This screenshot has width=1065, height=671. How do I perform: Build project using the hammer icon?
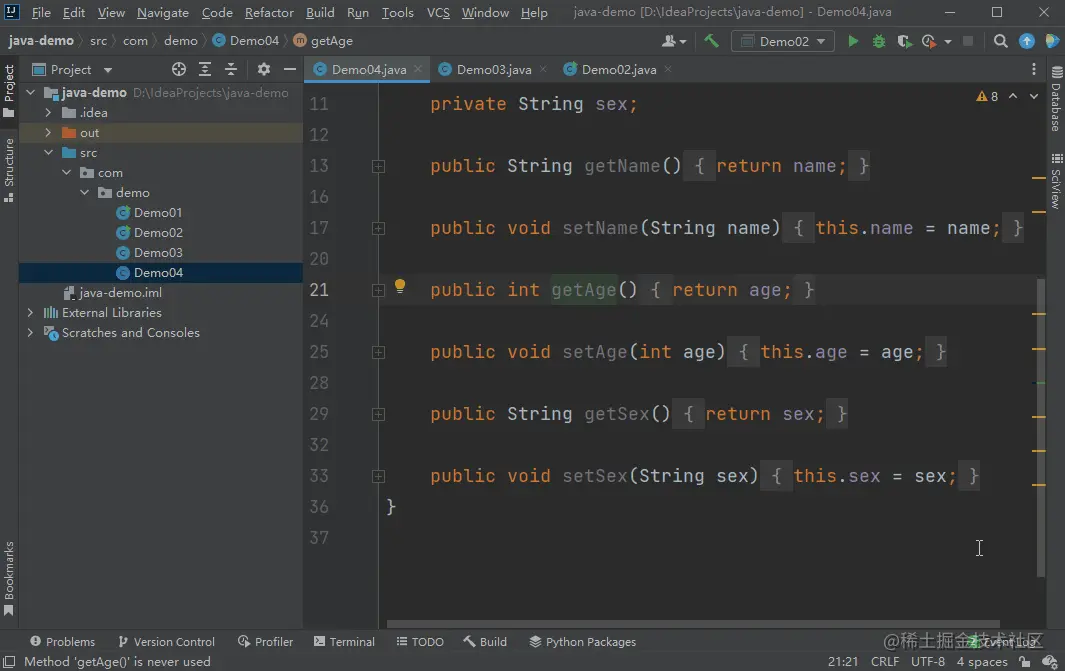point(711,41)
